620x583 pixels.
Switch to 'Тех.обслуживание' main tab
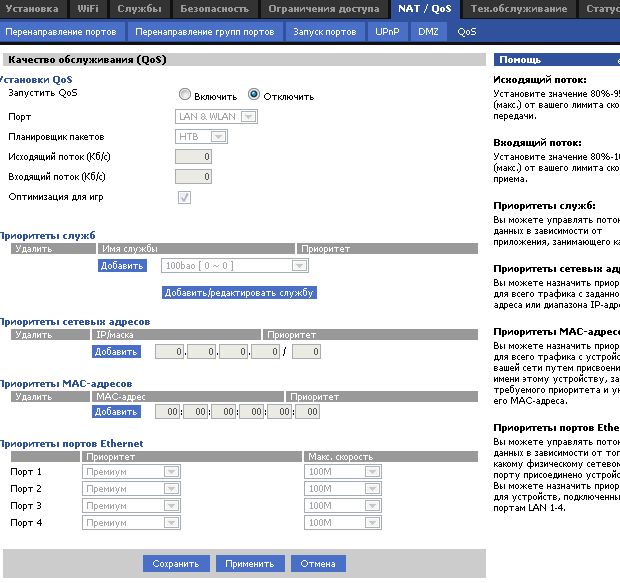coord(519,9)
